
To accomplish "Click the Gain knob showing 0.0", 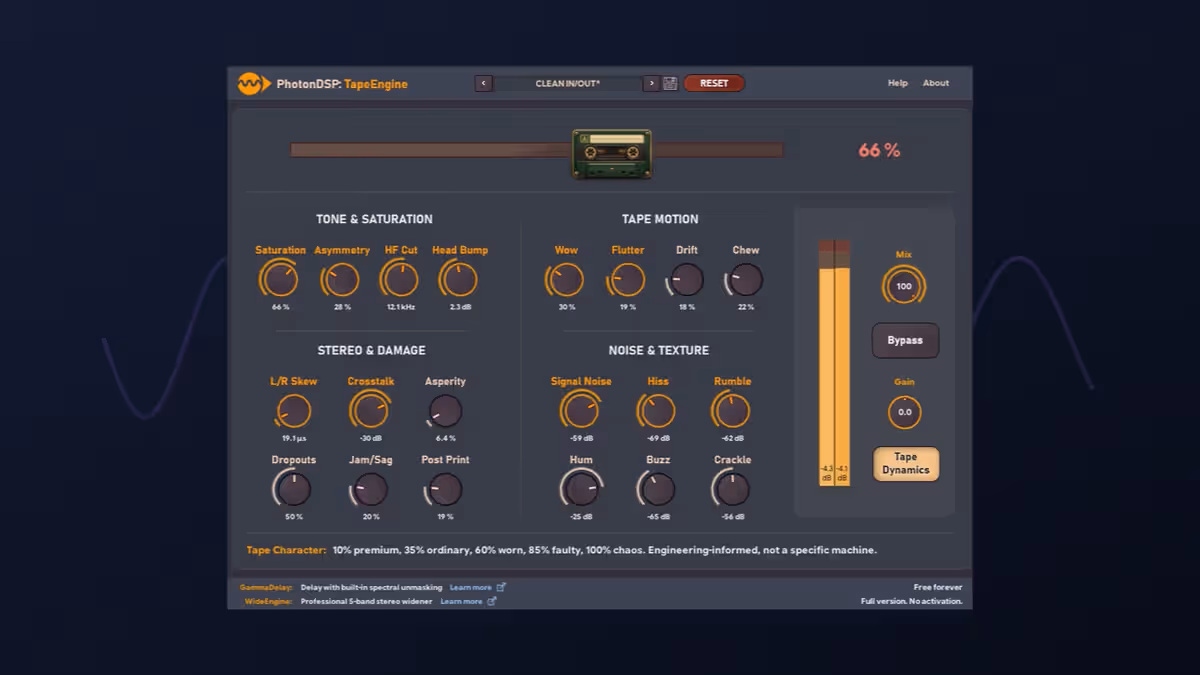I will tap(905, 412).
